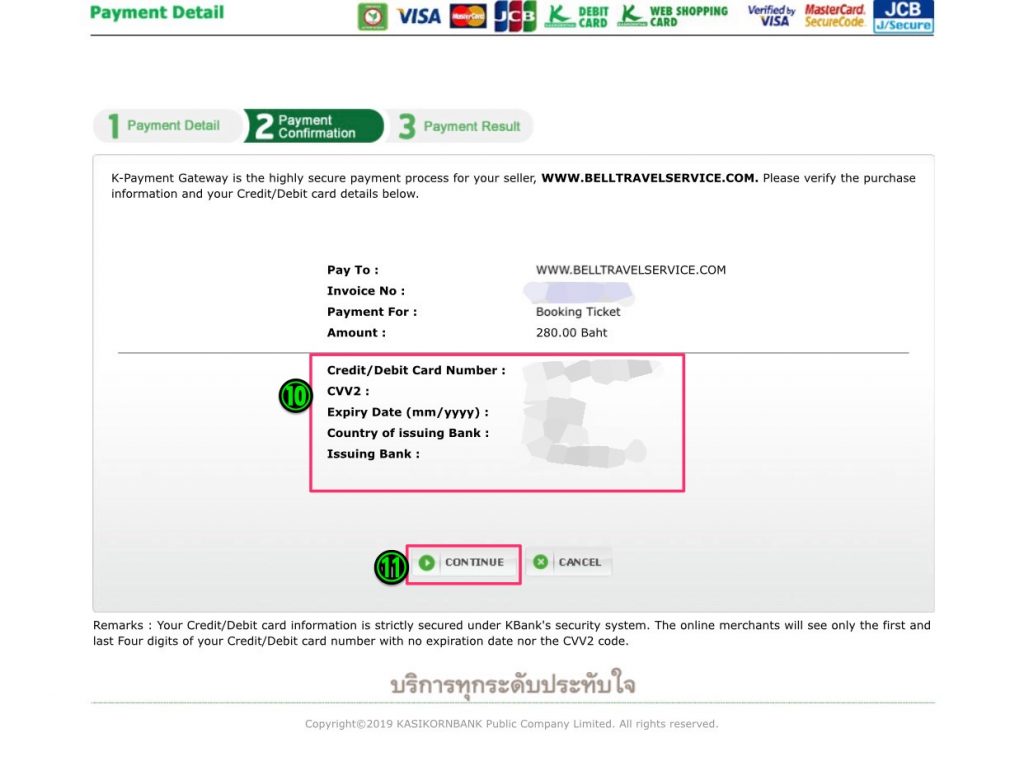
Task: Click the 280.00 Baht amount
Action: pos(571,332)
